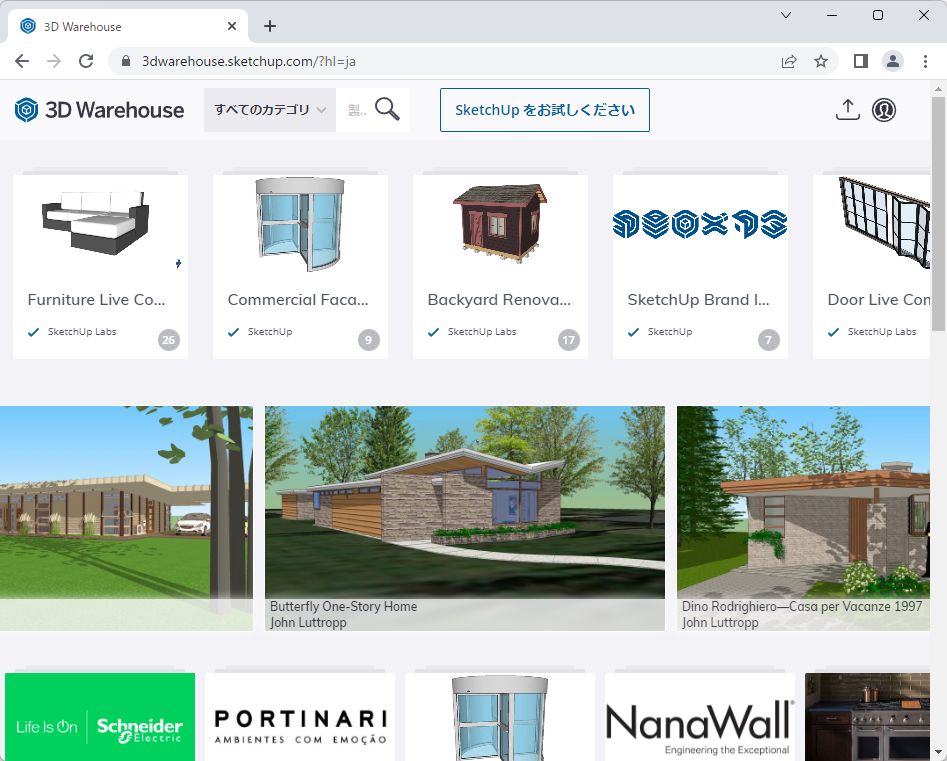Viewport: 947px width, 761px height.
Task: Click the address bar URL field
Action: [450, 61]
